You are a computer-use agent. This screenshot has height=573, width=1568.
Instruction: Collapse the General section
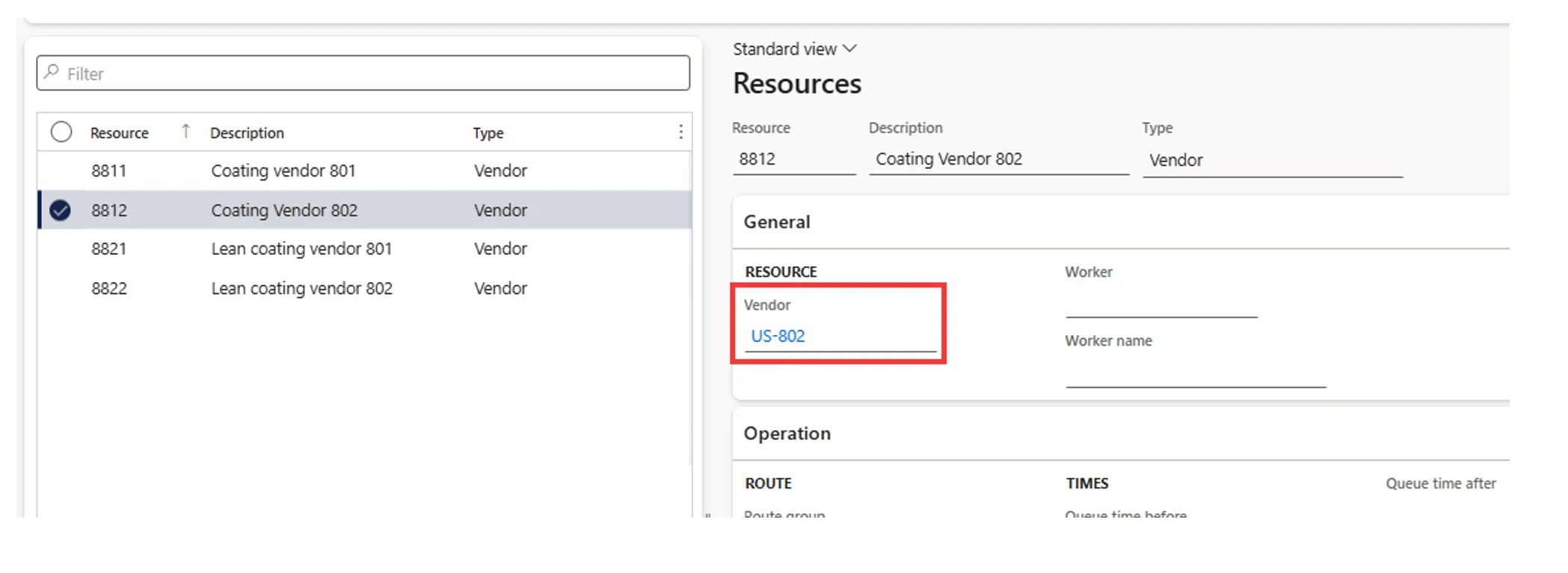tap(777, 222)
